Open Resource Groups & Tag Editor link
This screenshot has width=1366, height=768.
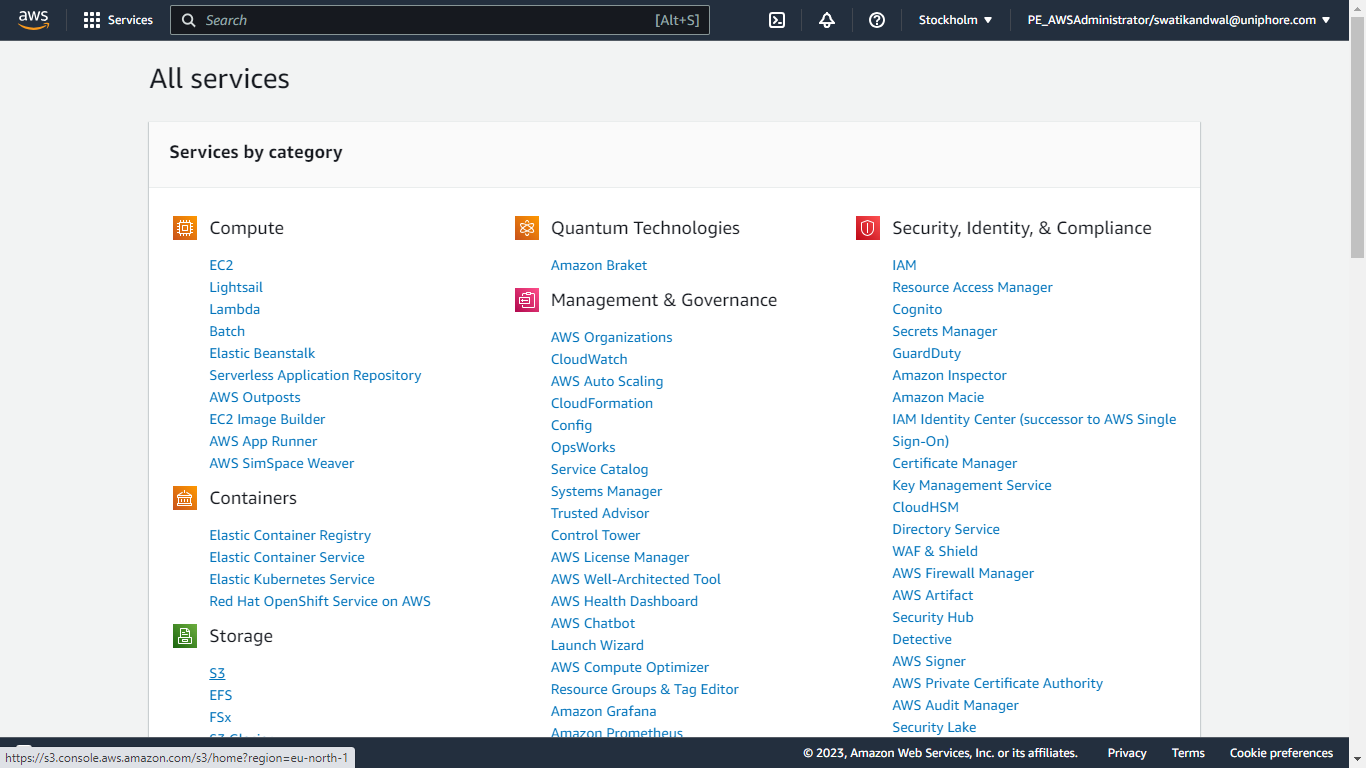point(645,689)
